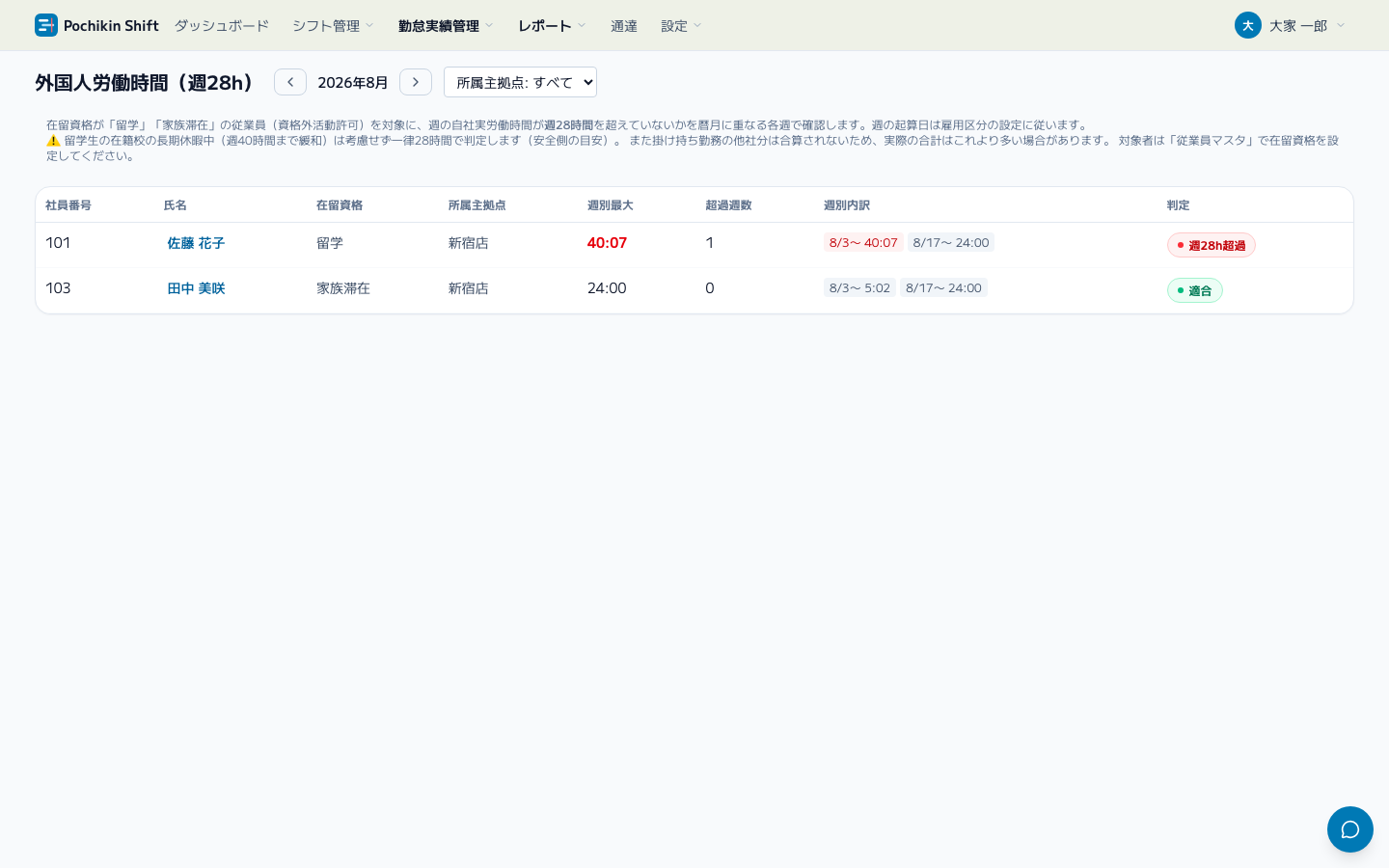Expand the レポート menu
This screenshot has height=868, width=1389.
[552, 26]
